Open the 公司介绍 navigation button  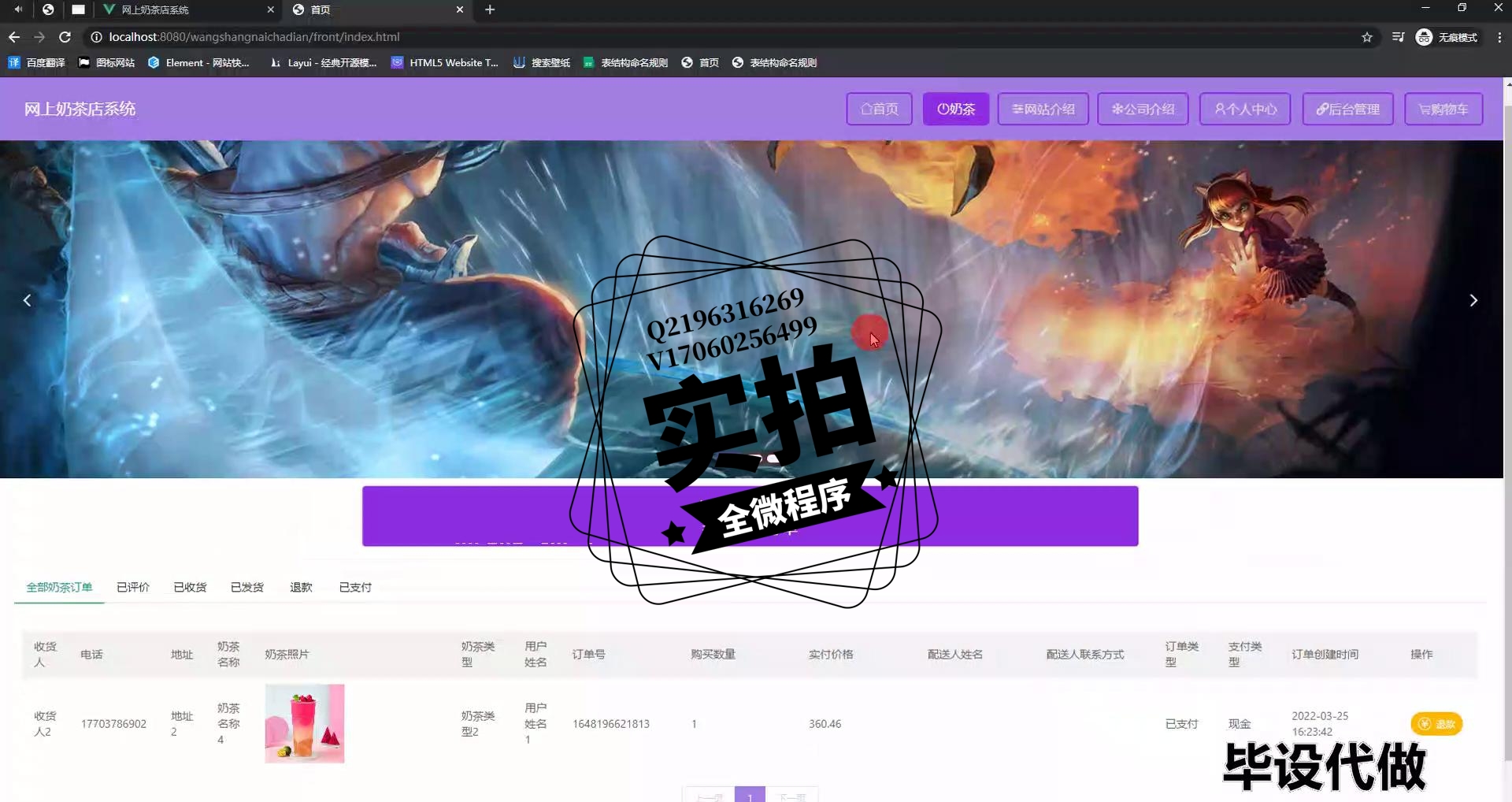[1143, 109]
